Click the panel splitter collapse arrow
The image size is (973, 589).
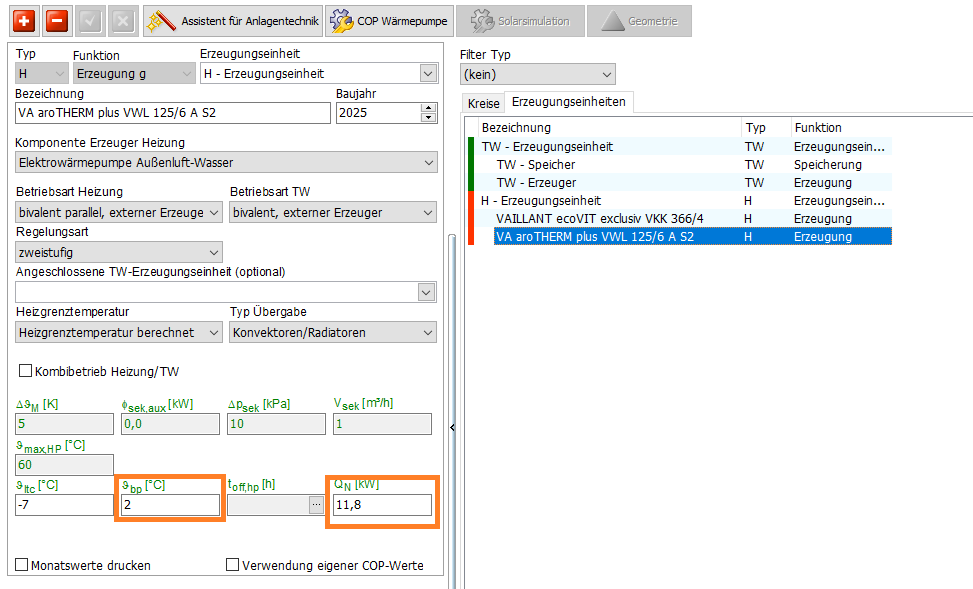(452, 427)
